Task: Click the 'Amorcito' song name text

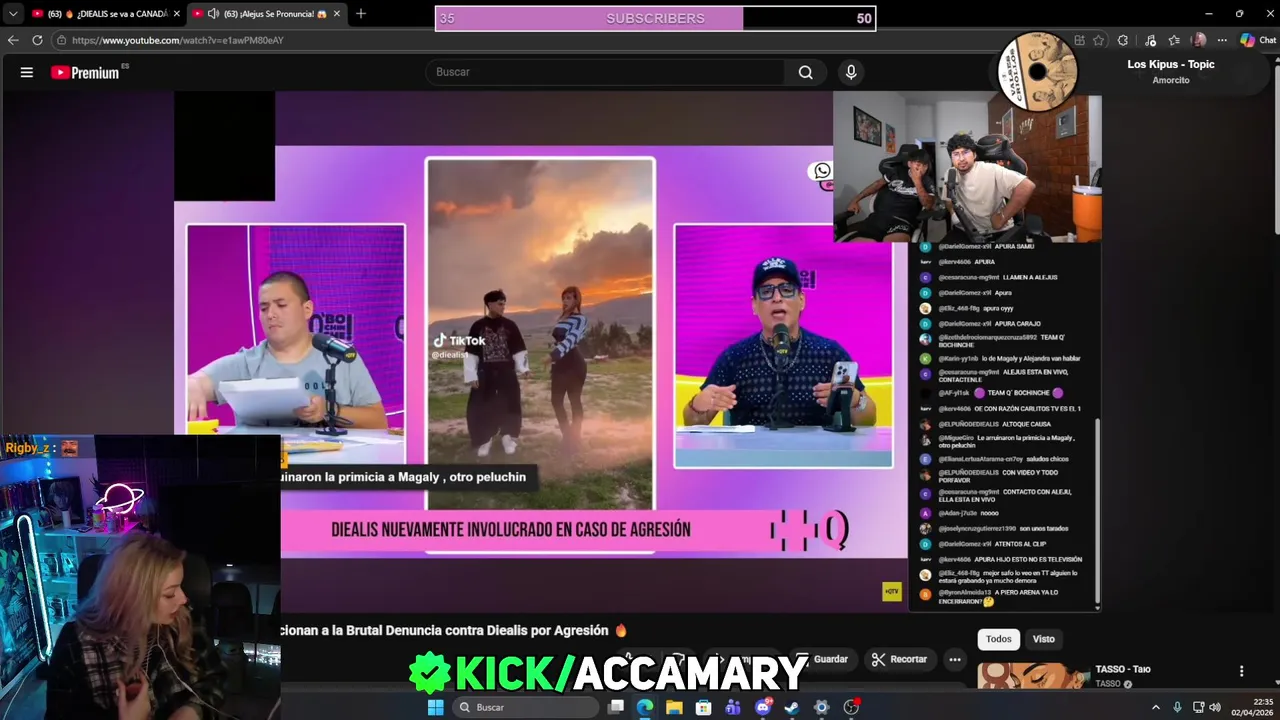Action: (1171, 80)
